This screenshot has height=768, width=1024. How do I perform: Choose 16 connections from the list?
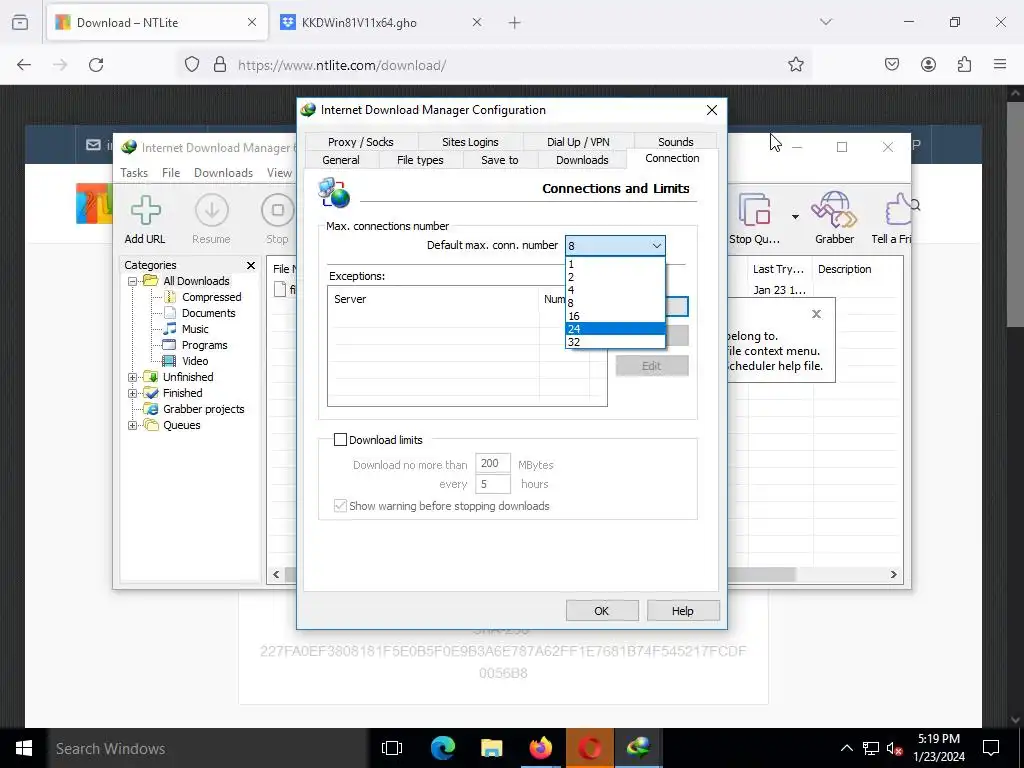tap(615, 316)
